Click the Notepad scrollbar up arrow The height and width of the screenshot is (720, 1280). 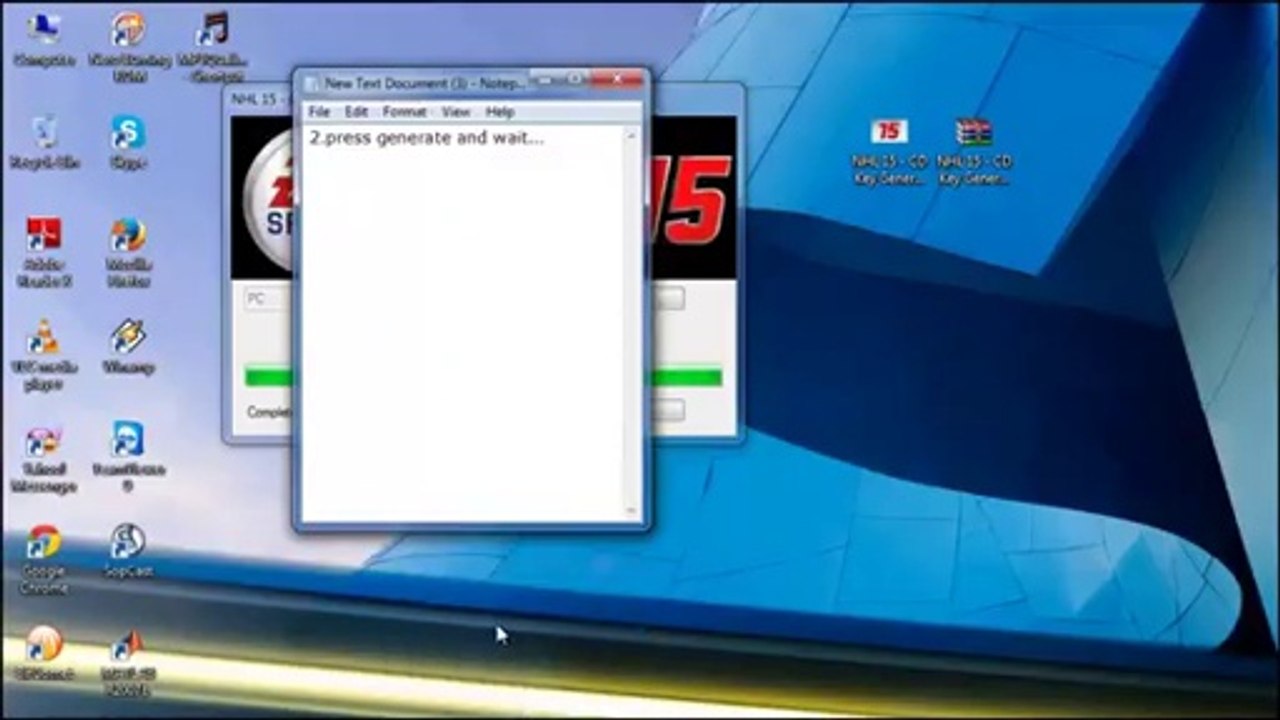[x=631, y=135]
